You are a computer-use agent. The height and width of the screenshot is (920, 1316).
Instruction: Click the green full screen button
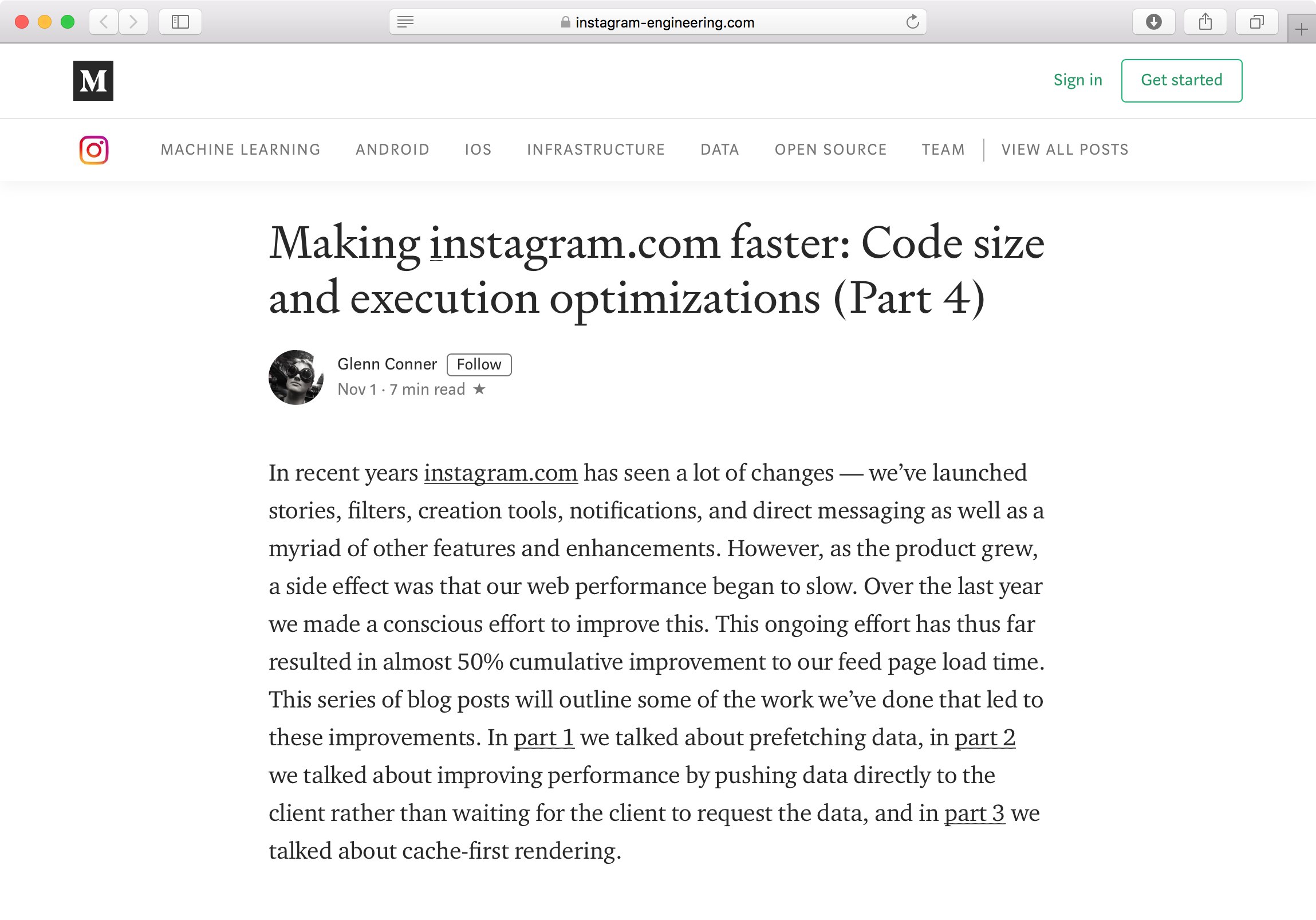(x=68, y=22)
